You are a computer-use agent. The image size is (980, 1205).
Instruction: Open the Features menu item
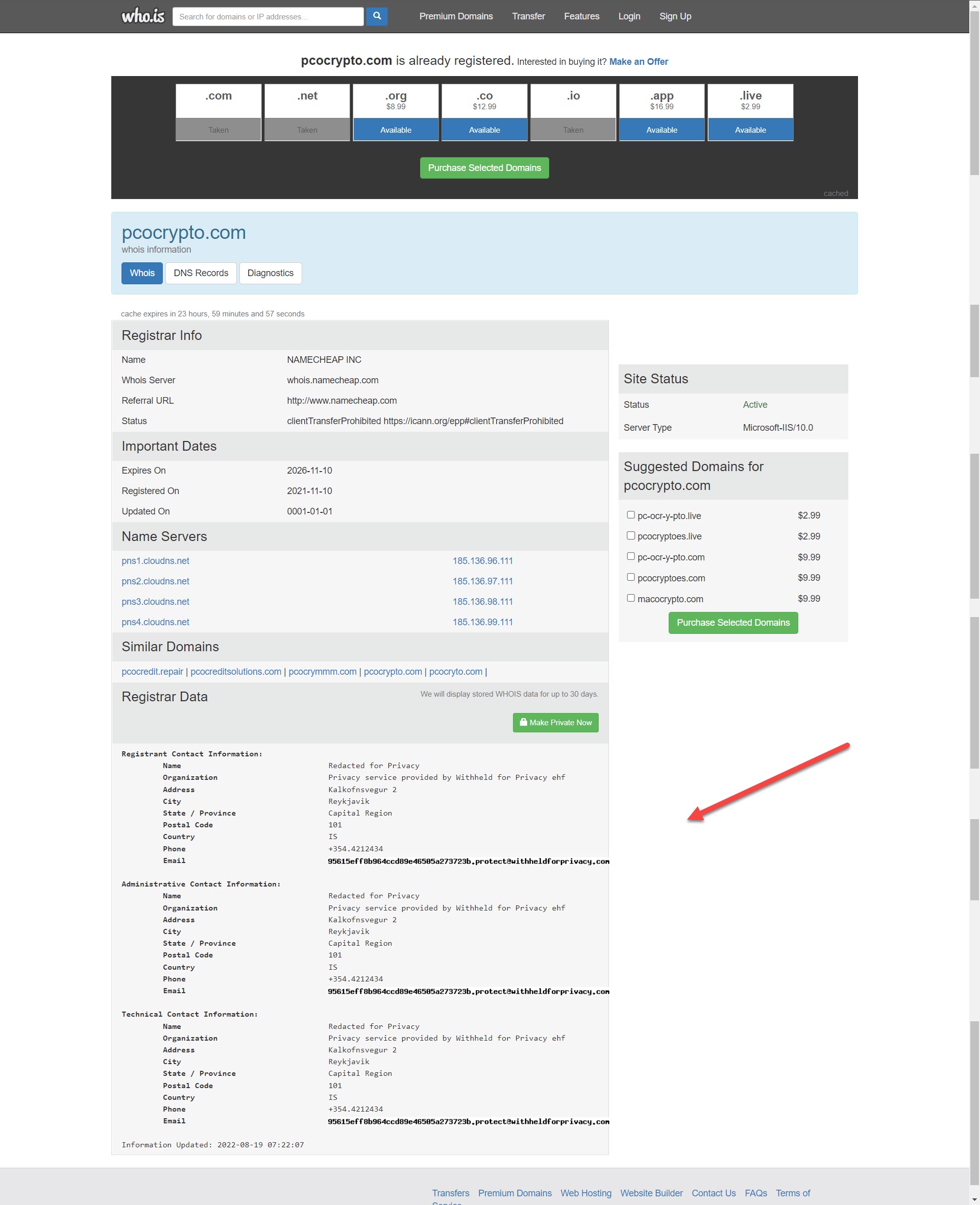tap(581, 16)
